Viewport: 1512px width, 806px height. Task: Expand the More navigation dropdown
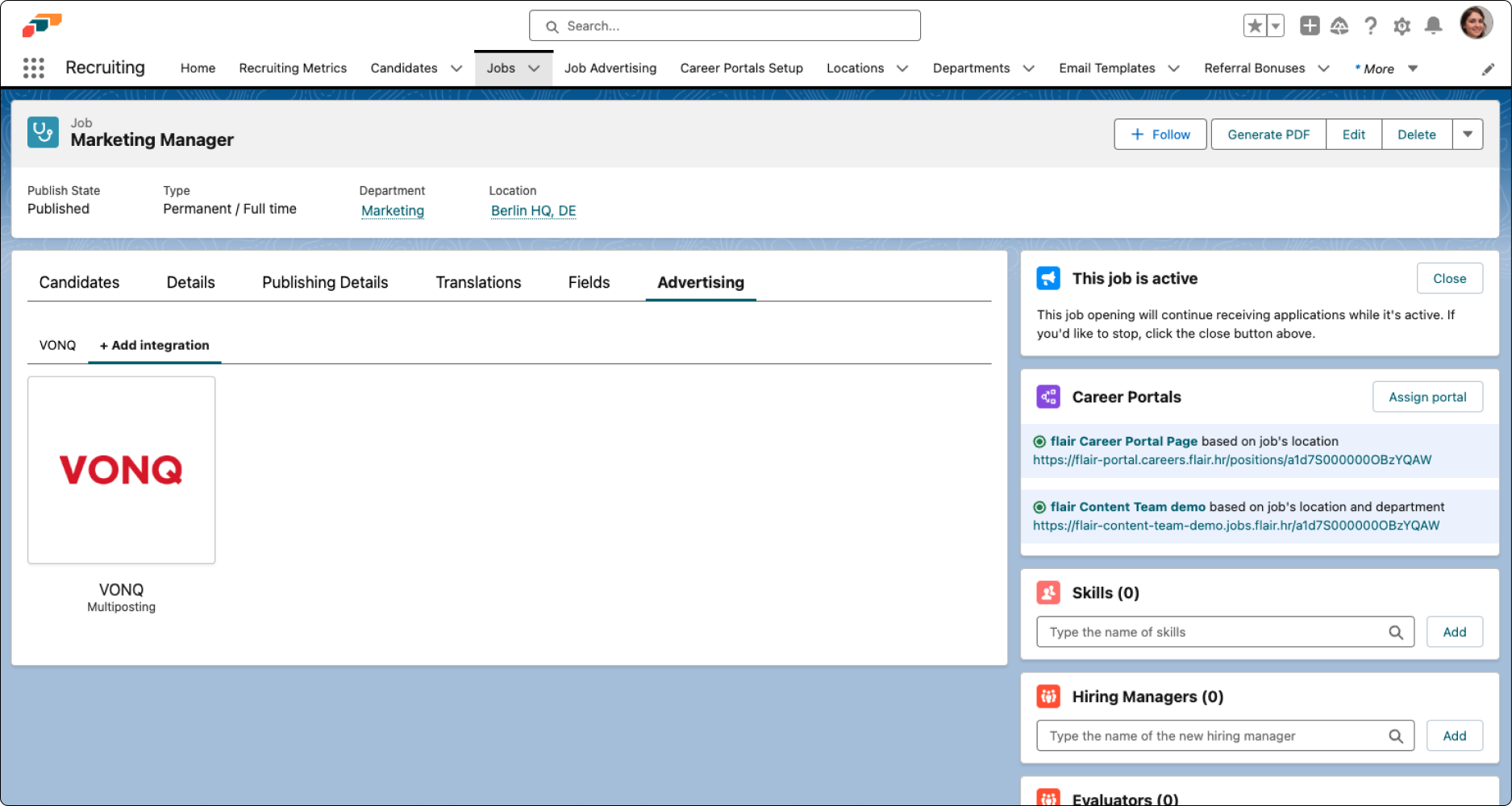click(1412, 69)
